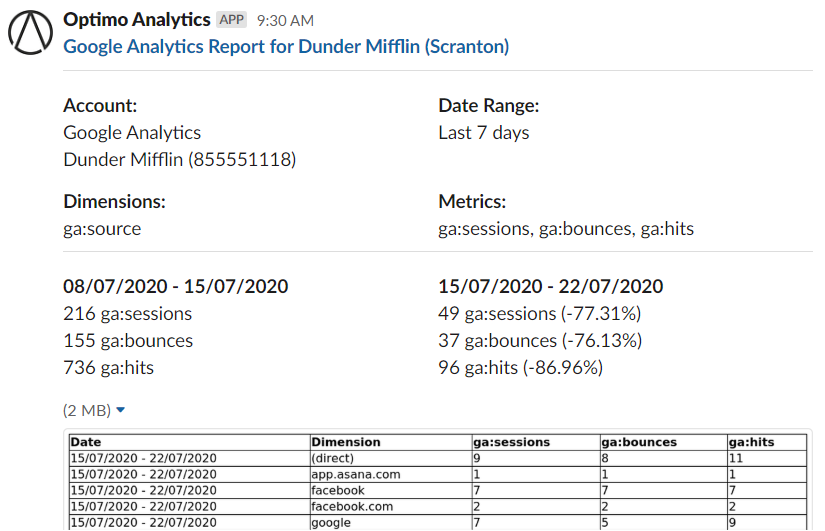The width and height of the screenshot is (825, 531).
Task: Select the 15/07/2020 - 22/07/2020 bold period heading
Action: click(x=551, y=286)
